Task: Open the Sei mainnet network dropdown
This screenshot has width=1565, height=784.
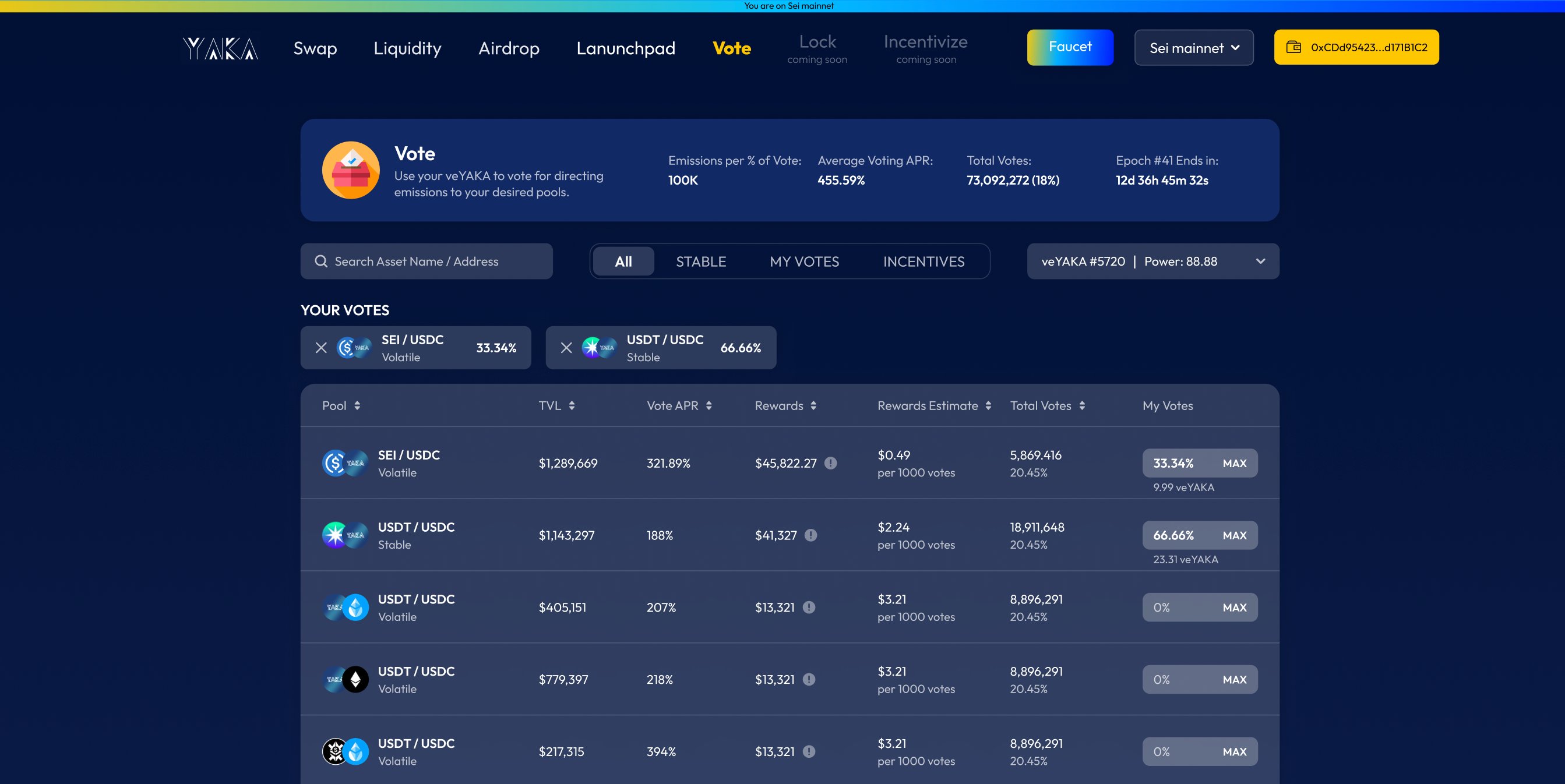Action: (x=1193, y=47)
